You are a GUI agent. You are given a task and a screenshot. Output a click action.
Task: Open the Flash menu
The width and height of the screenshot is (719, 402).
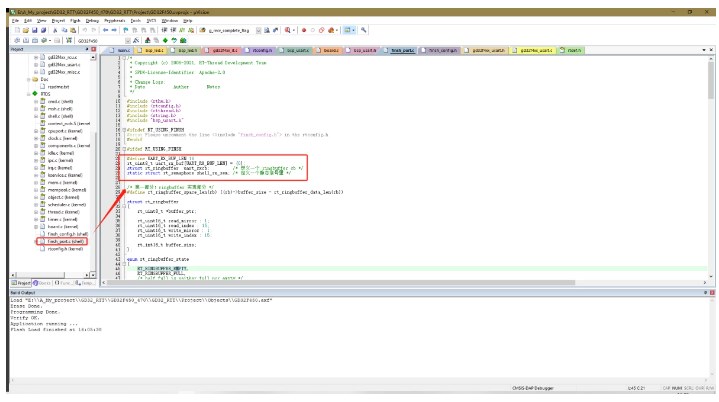(75, 21)
